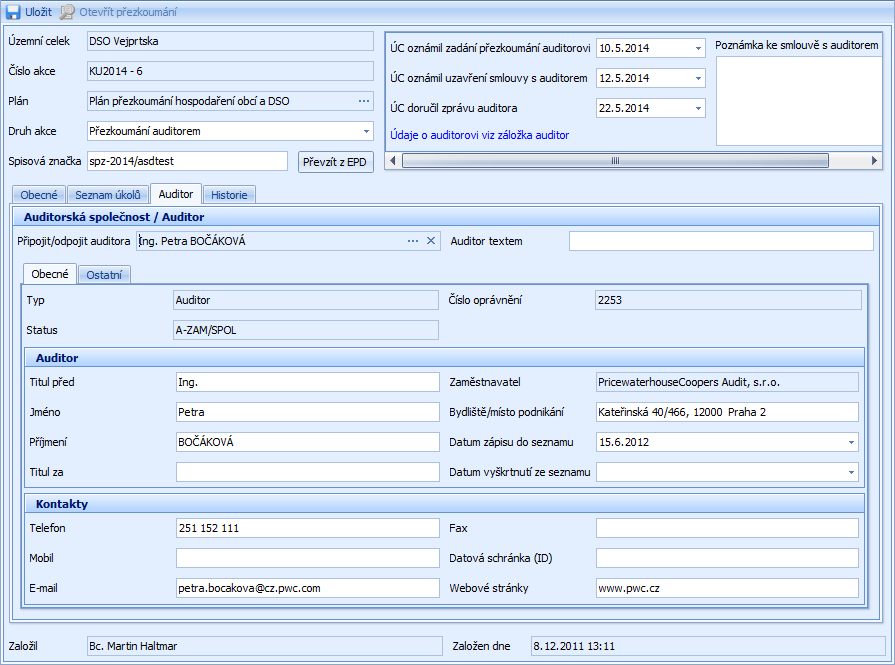Click the date 10.5.2014 in the first date field
The width and height of the screenshot is (895, 665).
click(624, 49)
